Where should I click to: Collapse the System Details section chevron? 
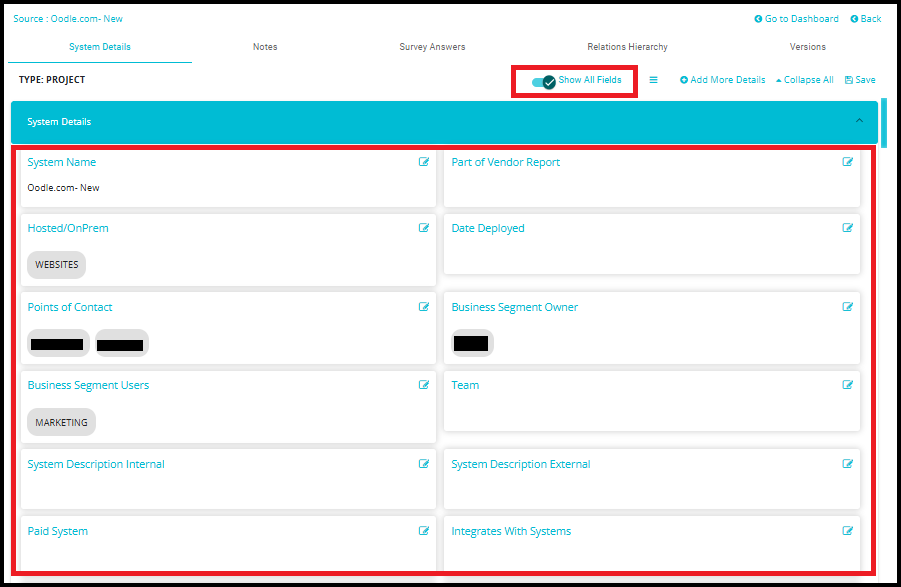(858, 122)
